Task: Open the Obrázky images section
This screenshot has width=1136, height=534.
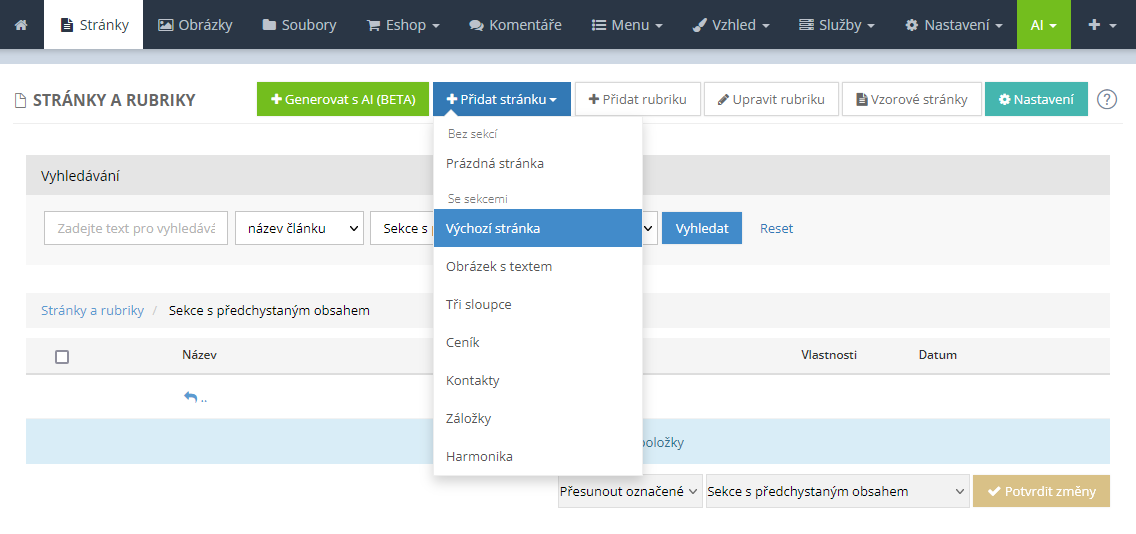Action: [x=195, y=24]
